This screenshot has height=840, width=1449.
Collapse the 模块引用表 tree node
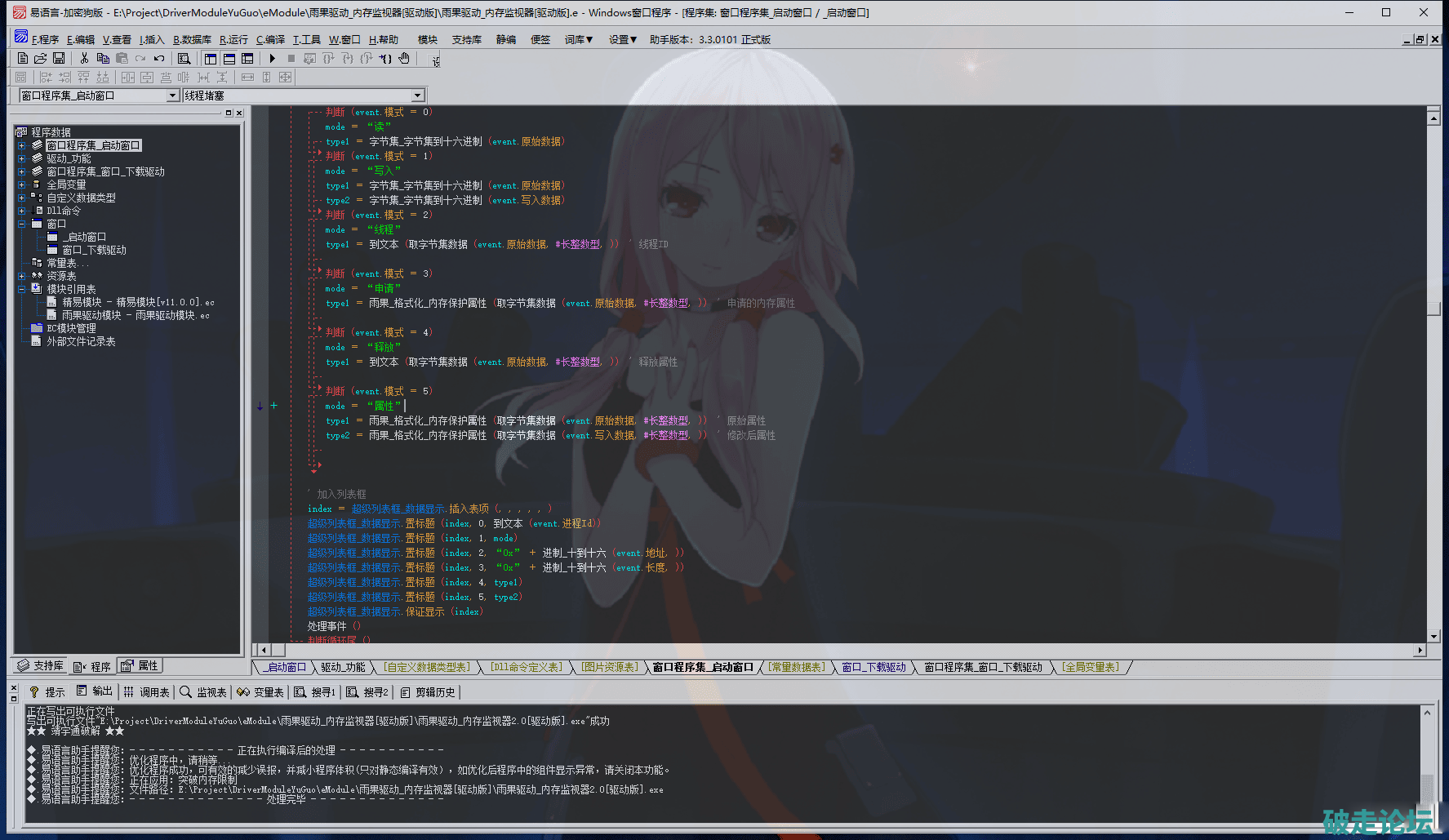tap(22, 289)
